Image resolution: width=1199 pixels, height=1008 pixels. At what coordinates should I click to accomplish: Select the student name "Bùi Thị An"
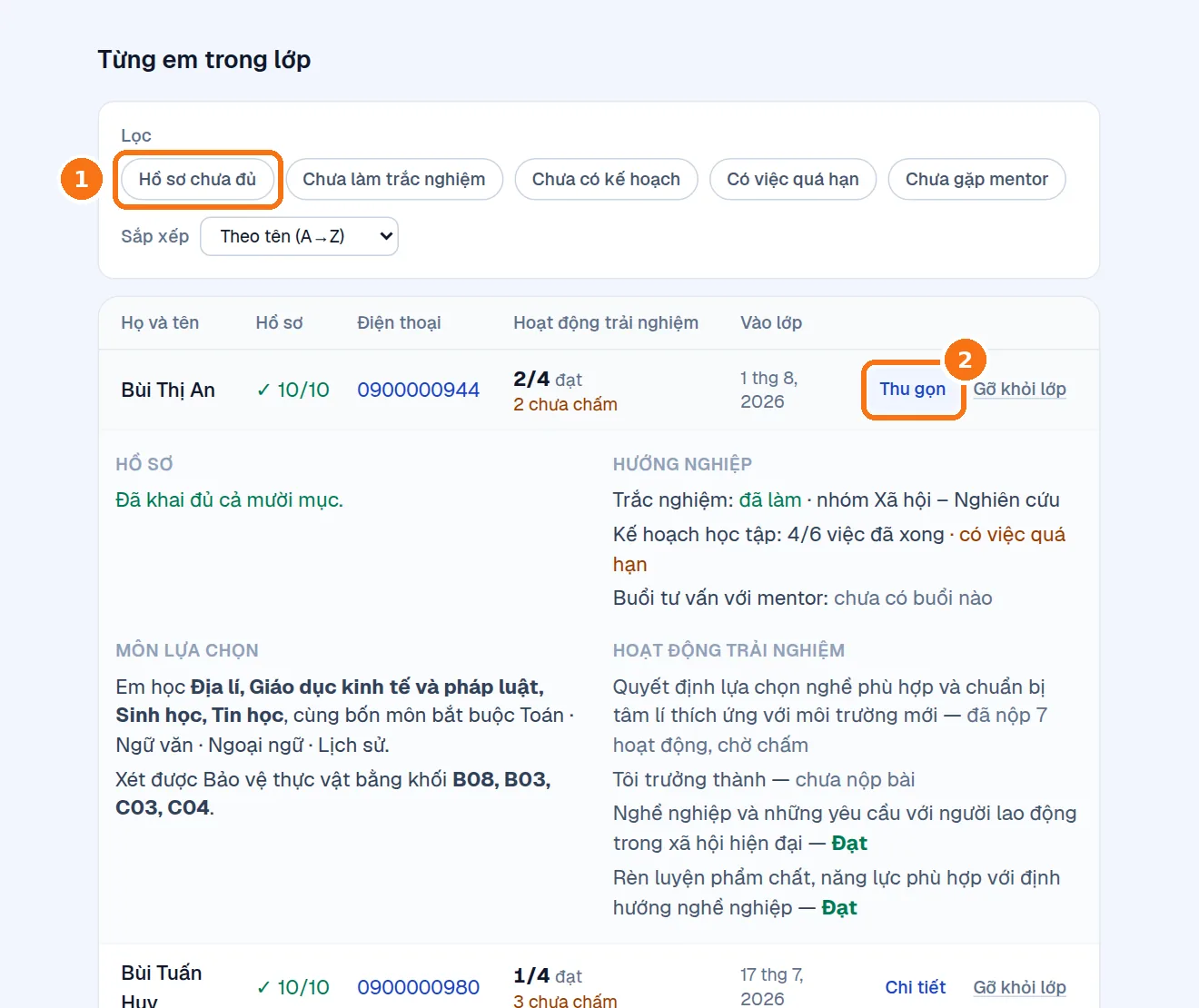[x=168, y=390]
